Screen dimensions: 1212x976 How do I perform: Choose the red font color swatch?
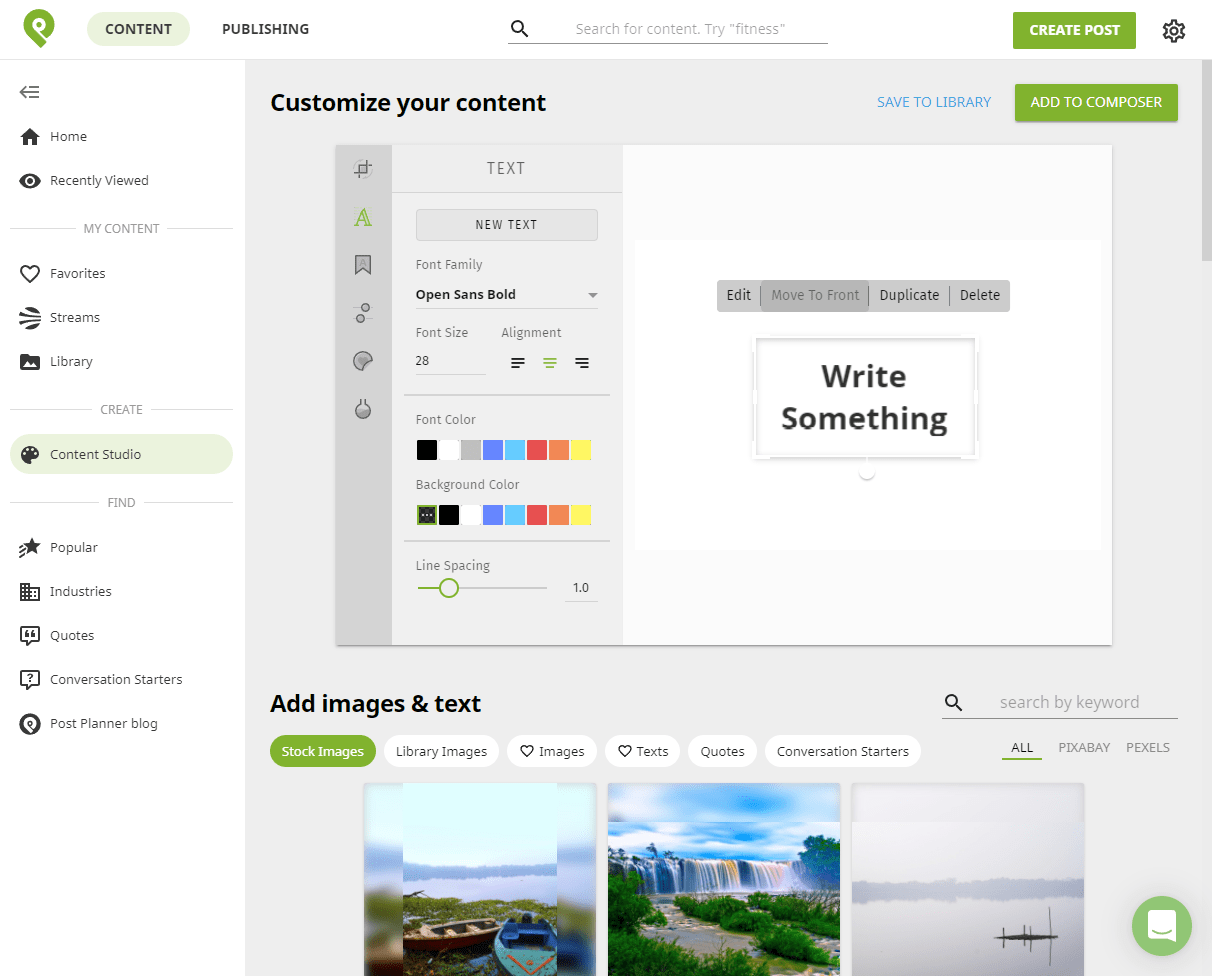(537, 450)
